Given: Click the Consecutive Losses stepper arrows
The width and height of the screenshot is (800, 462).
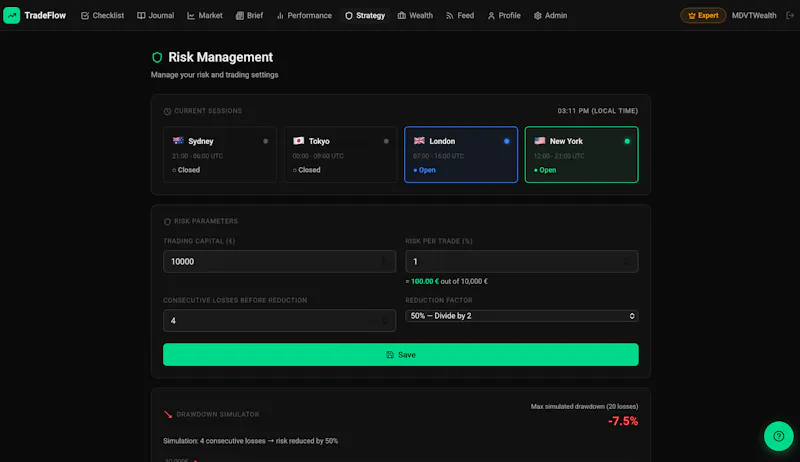Looking at the screenshot, I should [385, 321].
